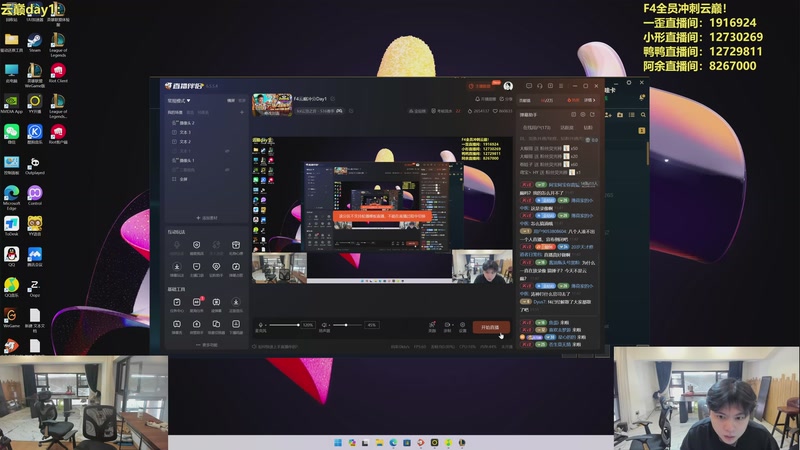Image resolution: width=800 pixels, height=450 pixels.
Task: Expand 详情 arrow in right panel
Action: pyautogui.click(x=590, y=100)
